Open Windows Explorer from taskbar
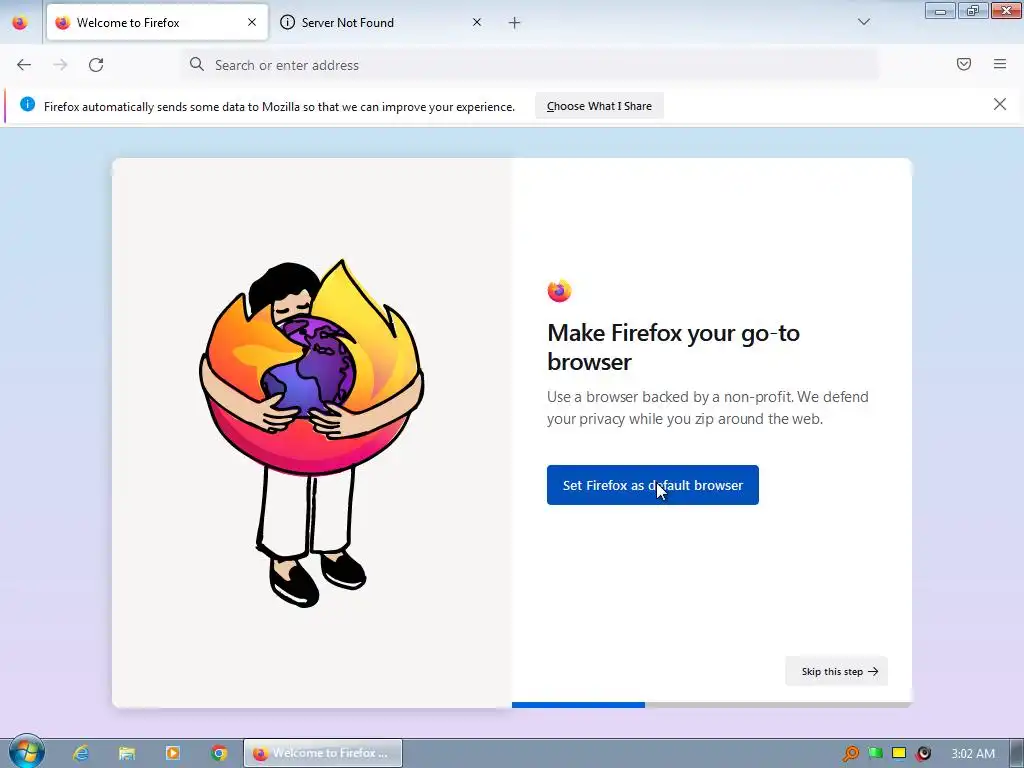 point(127,753)
